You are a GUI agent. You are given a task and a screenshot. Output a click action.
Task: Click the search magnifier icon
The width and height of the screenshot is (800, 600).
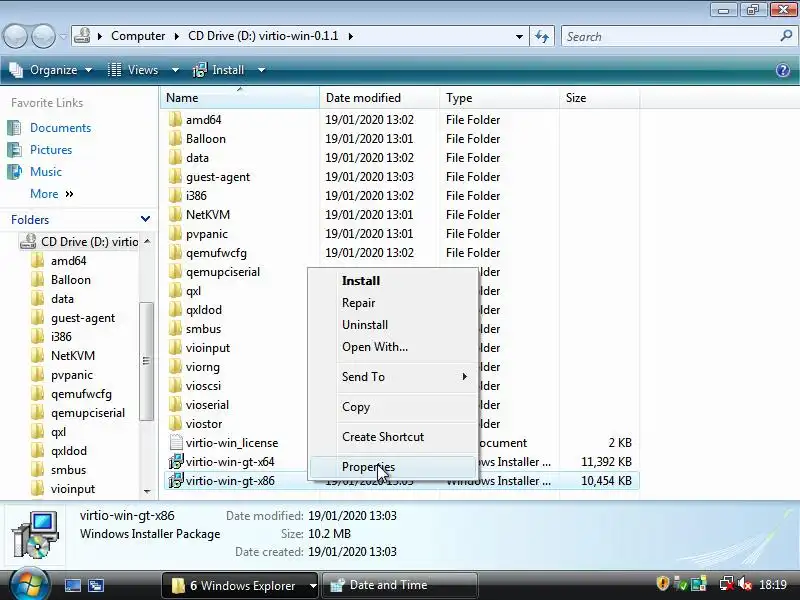tap(786, 36)
